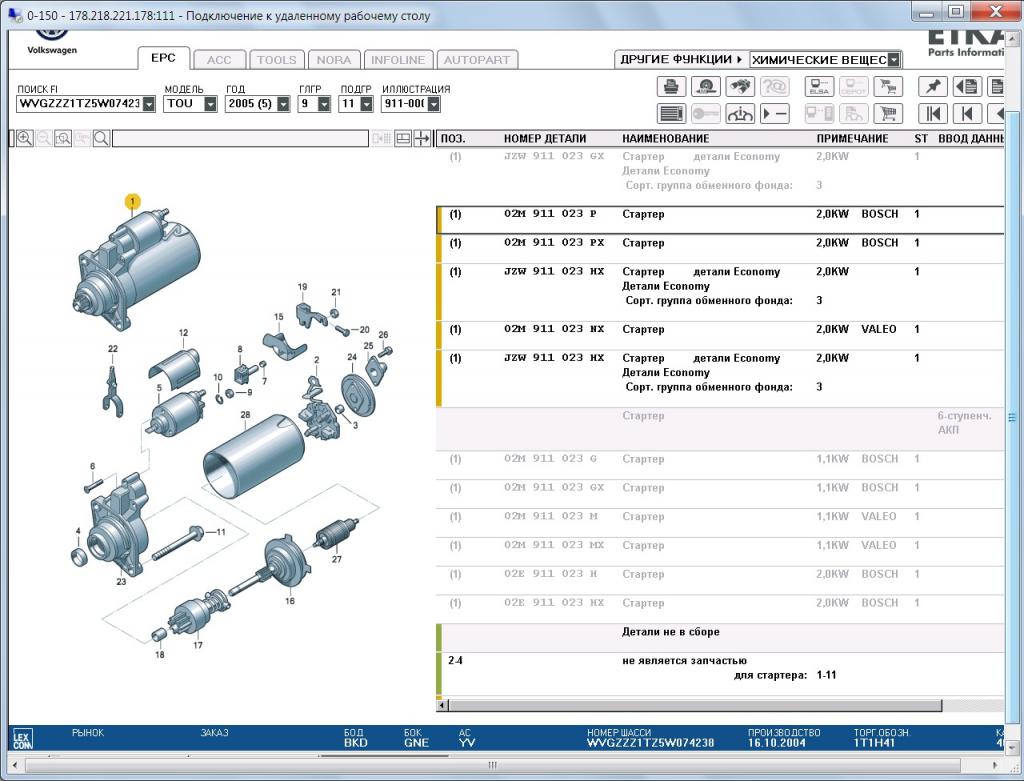The image size is (1024, 781).
Task: Select yellow callout 1 on the starter illustration
Action: [x=133, y=201]
